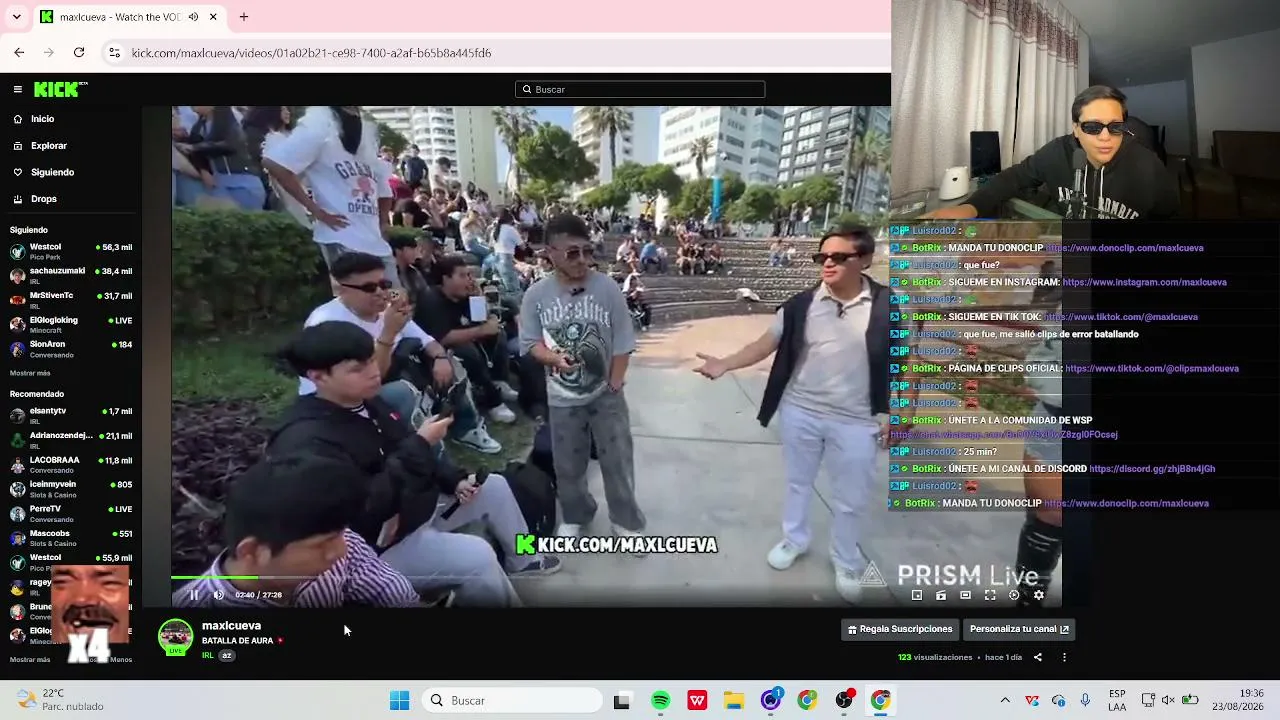Close the maxlcueva browser tab

(214, 17)
